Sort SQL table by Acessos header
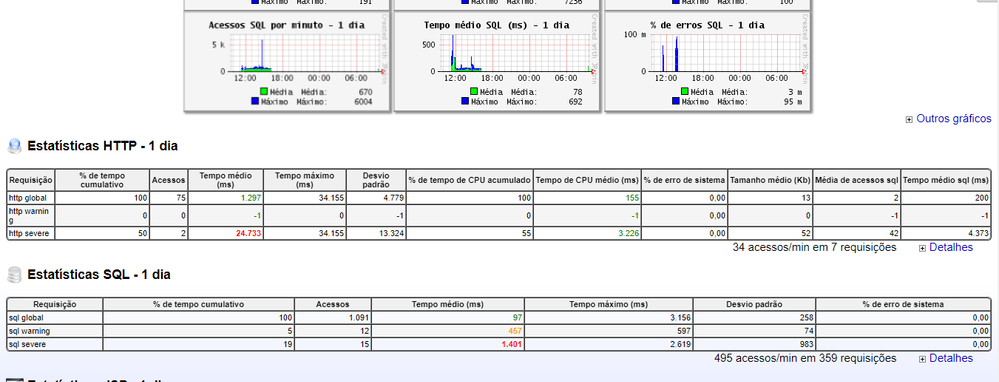 (333, 305)
